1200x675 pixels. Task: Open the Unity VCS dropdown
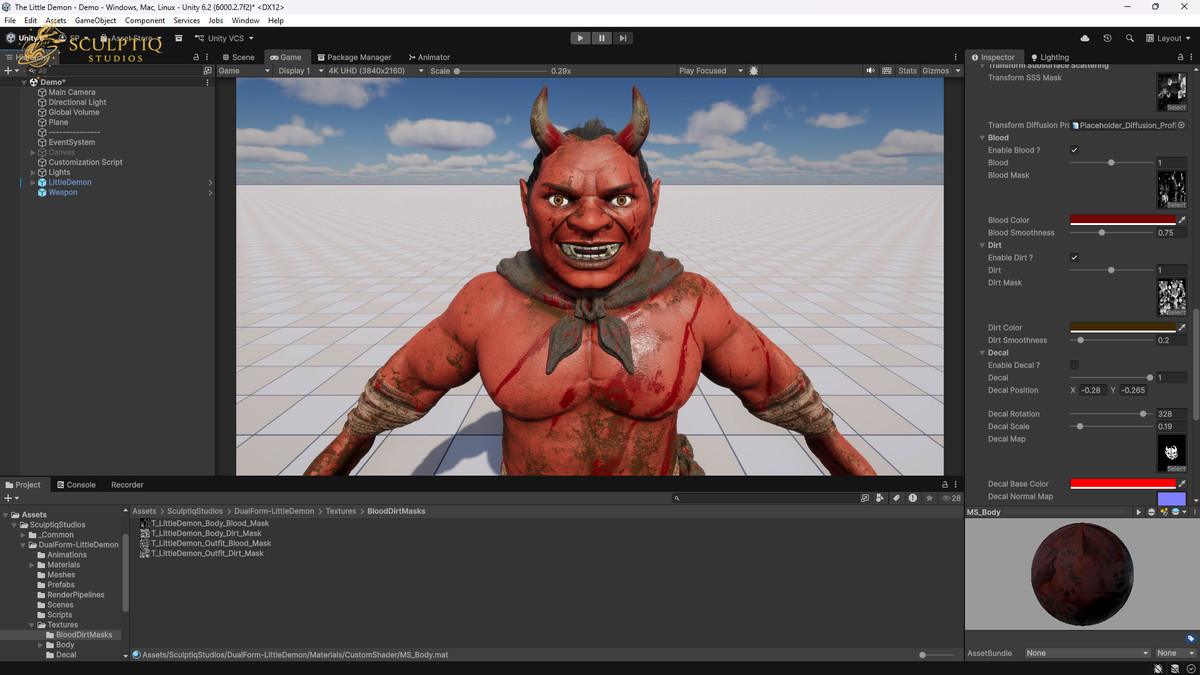tap(224, 38)
